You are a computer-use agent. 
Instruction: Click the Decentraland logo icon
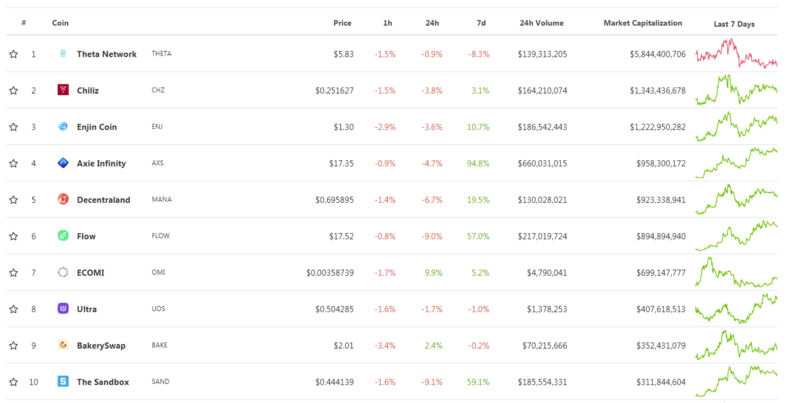pos(63,199)
